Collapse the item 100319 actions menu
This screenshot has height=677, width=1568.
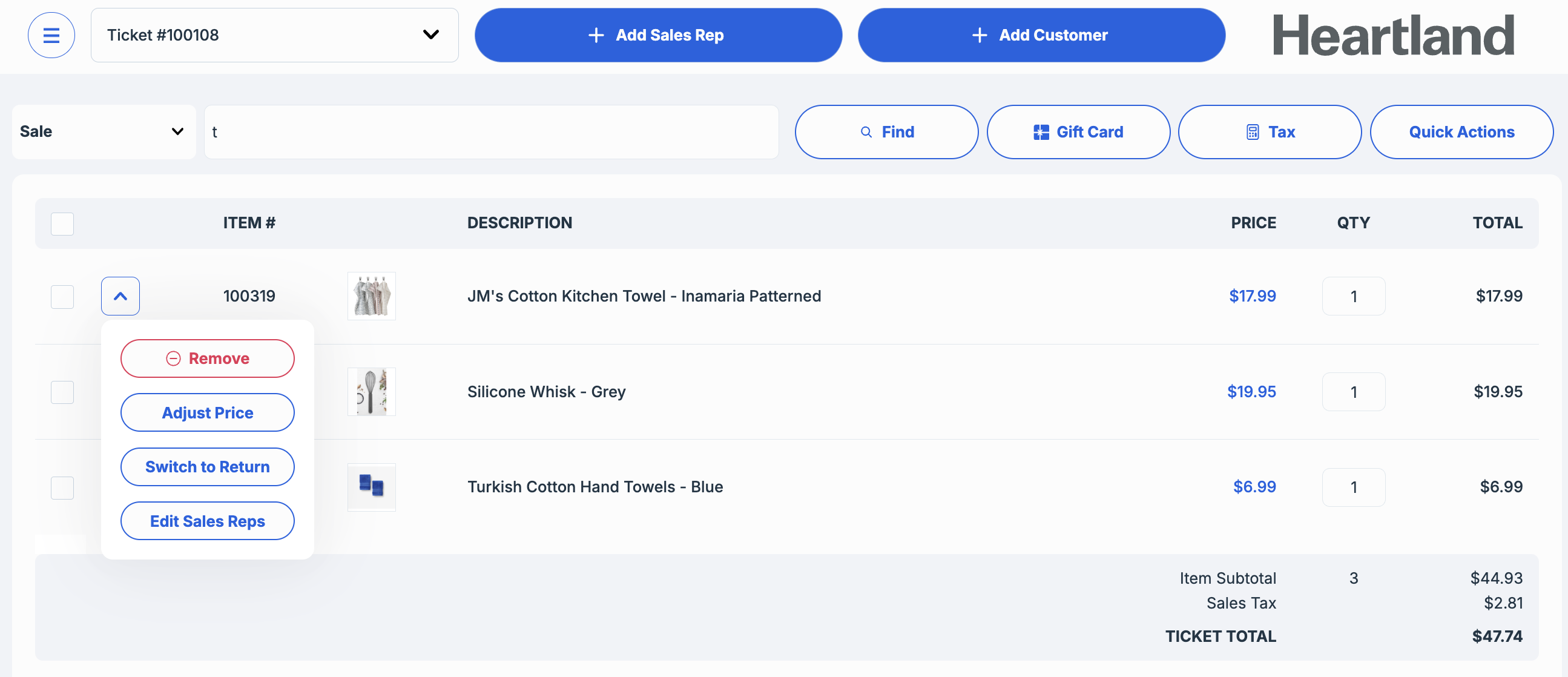pyautogui.click(x=120, y=297)
